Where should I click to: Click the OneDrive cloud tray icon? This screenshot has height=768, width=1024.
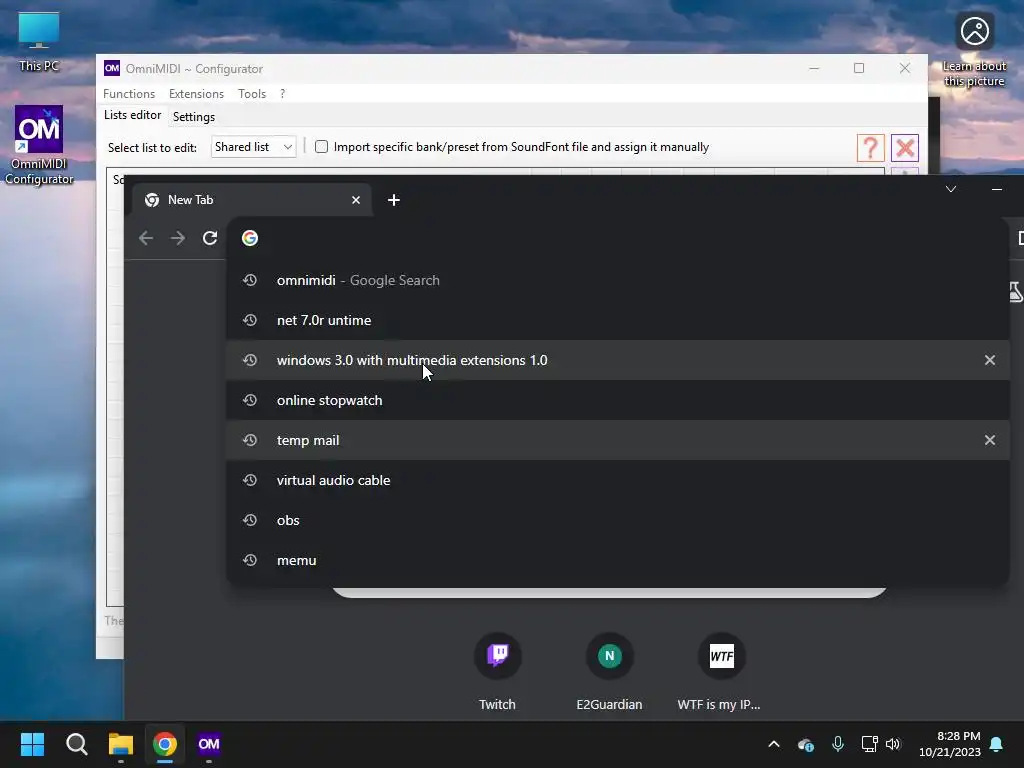pyautogui.click(x=806, y=744)
